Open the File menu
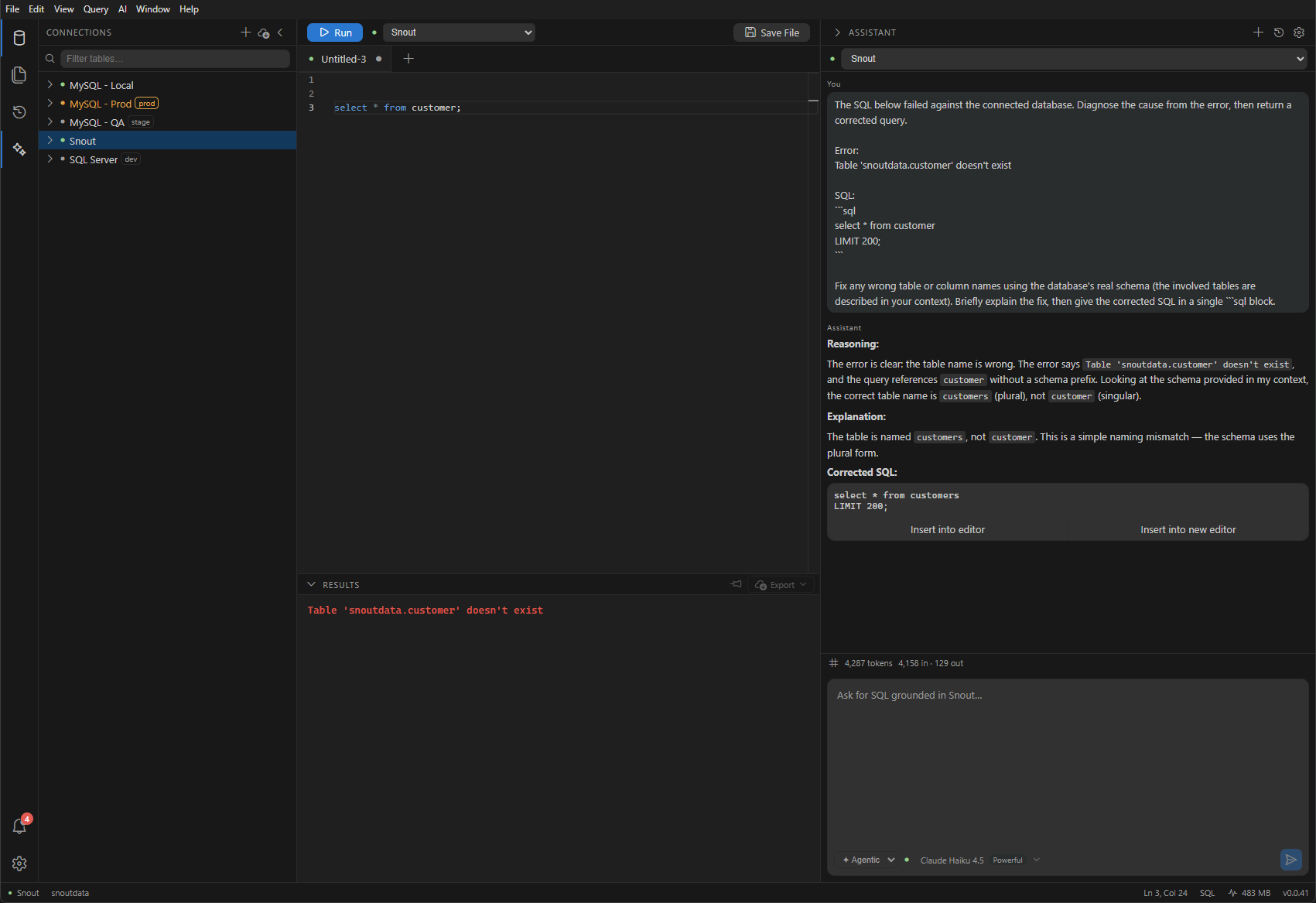This screenshot has width=1316, height=903. pyautogui.click(x=12, y=9)
